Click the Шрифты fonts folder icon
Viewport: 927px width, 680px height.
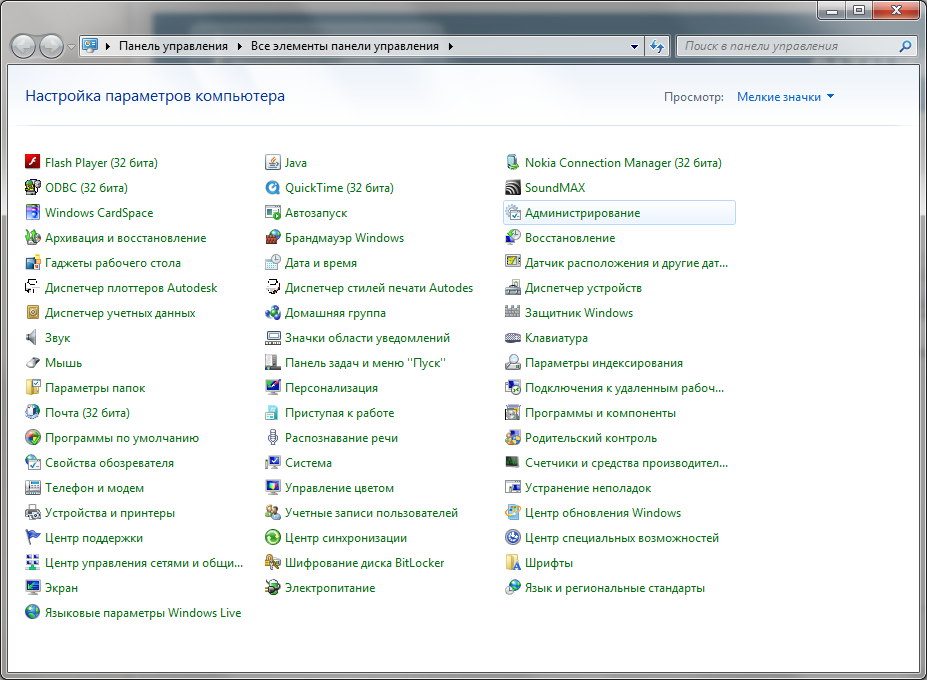click(513, 562)
